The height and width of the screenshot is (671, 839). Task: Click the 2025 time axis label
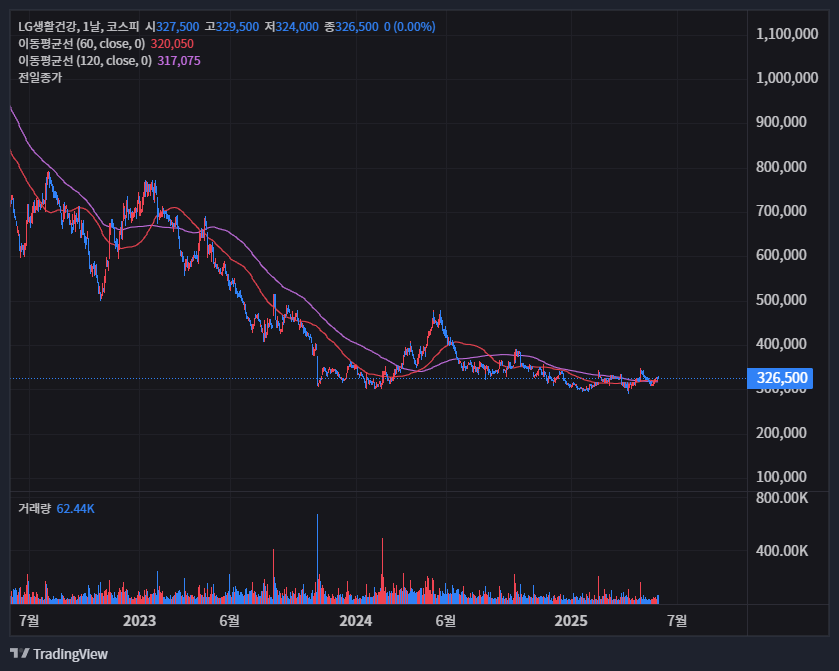(571, 621)
